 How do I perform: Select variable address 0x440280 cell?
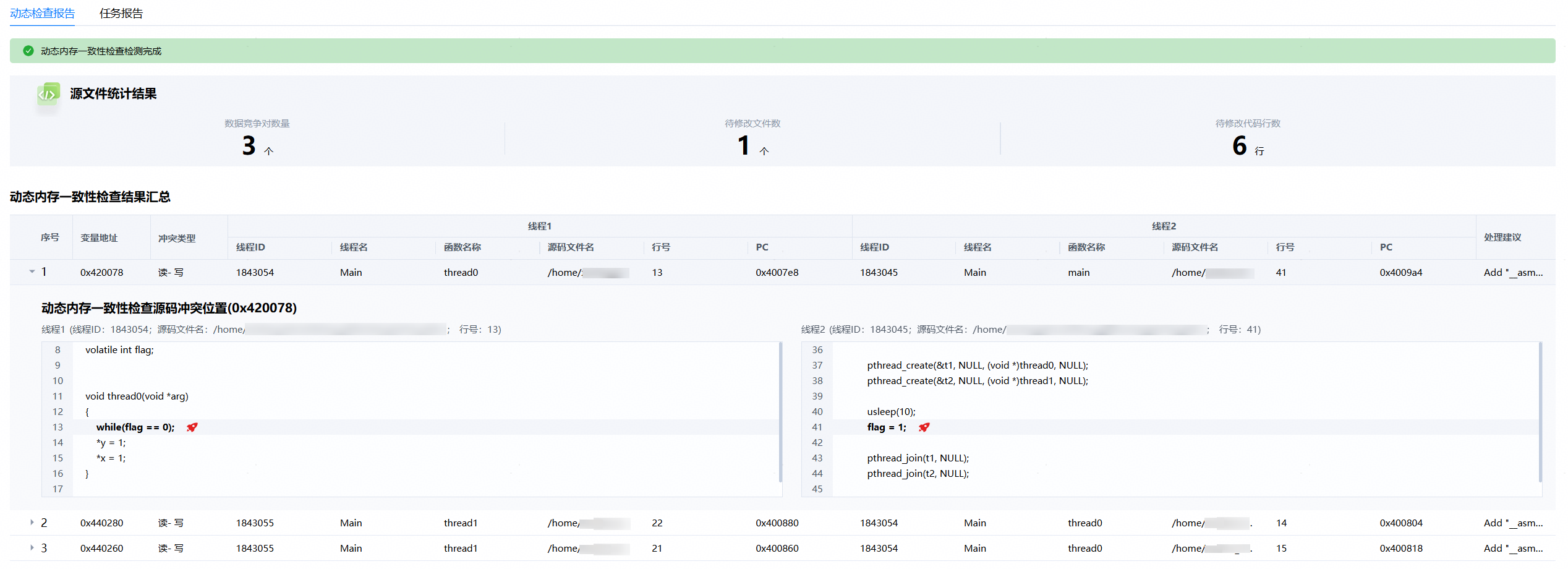pos(101,523)
